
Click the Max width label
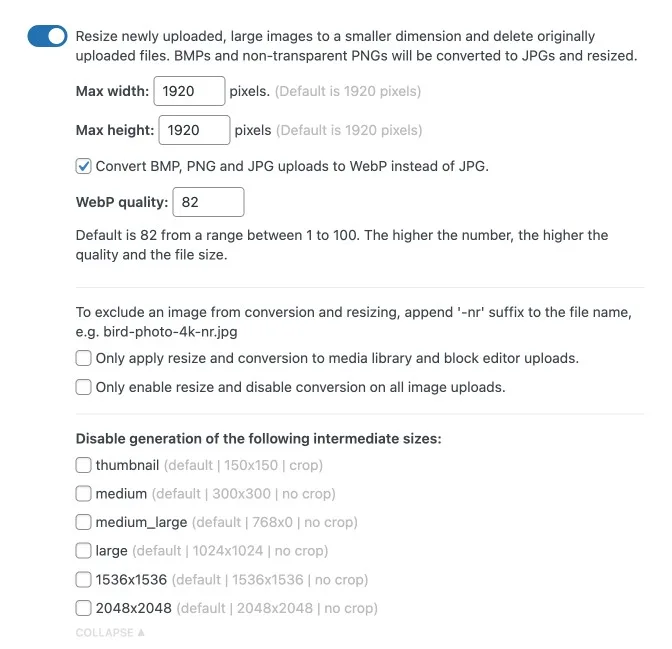pos(112,92)
